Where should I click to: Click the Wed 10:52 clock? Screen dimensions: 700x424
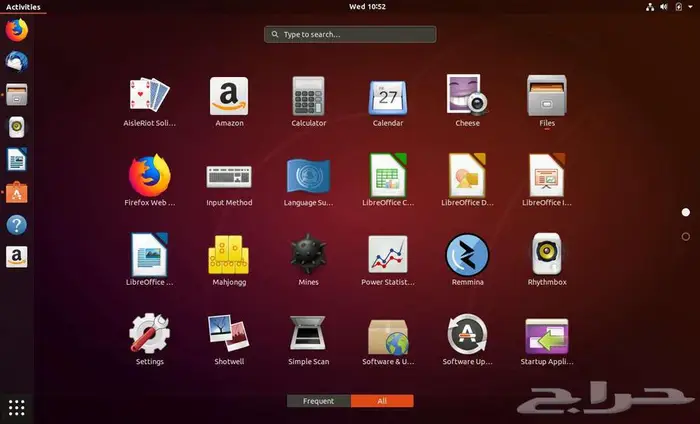click(x=350, y=7)
